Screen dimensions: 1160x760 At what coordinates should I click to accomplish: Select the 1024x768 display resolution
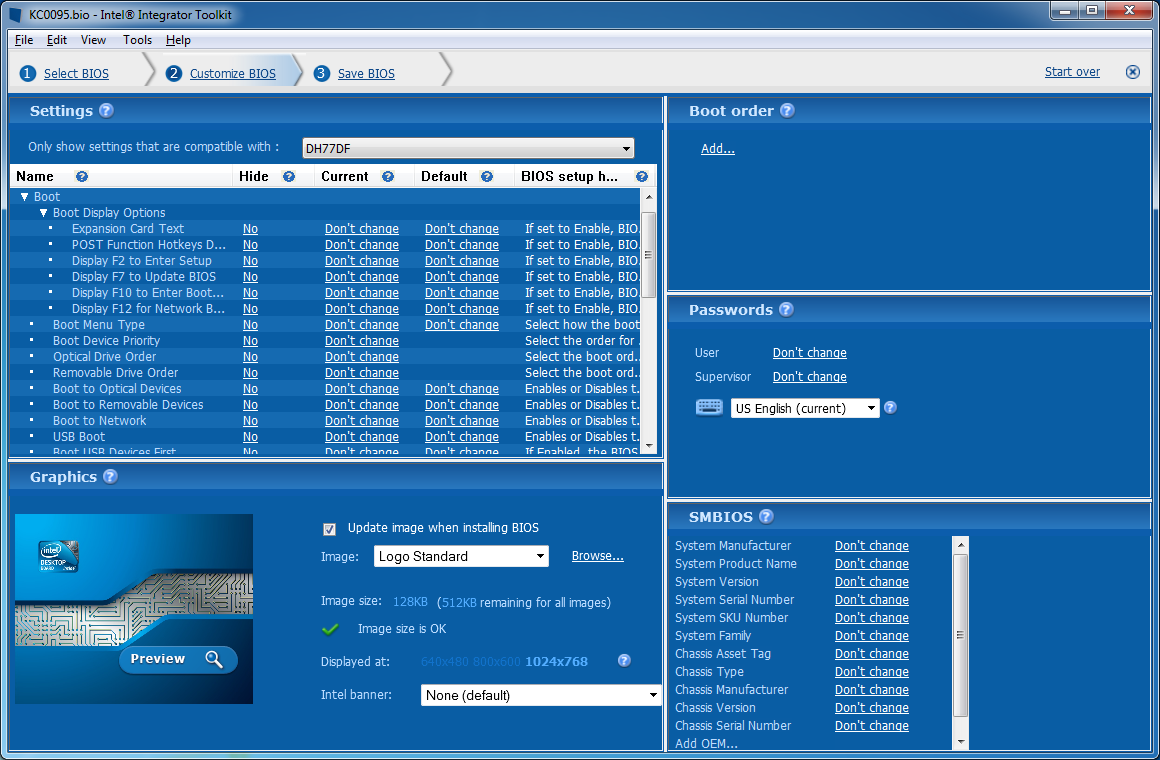556,662
